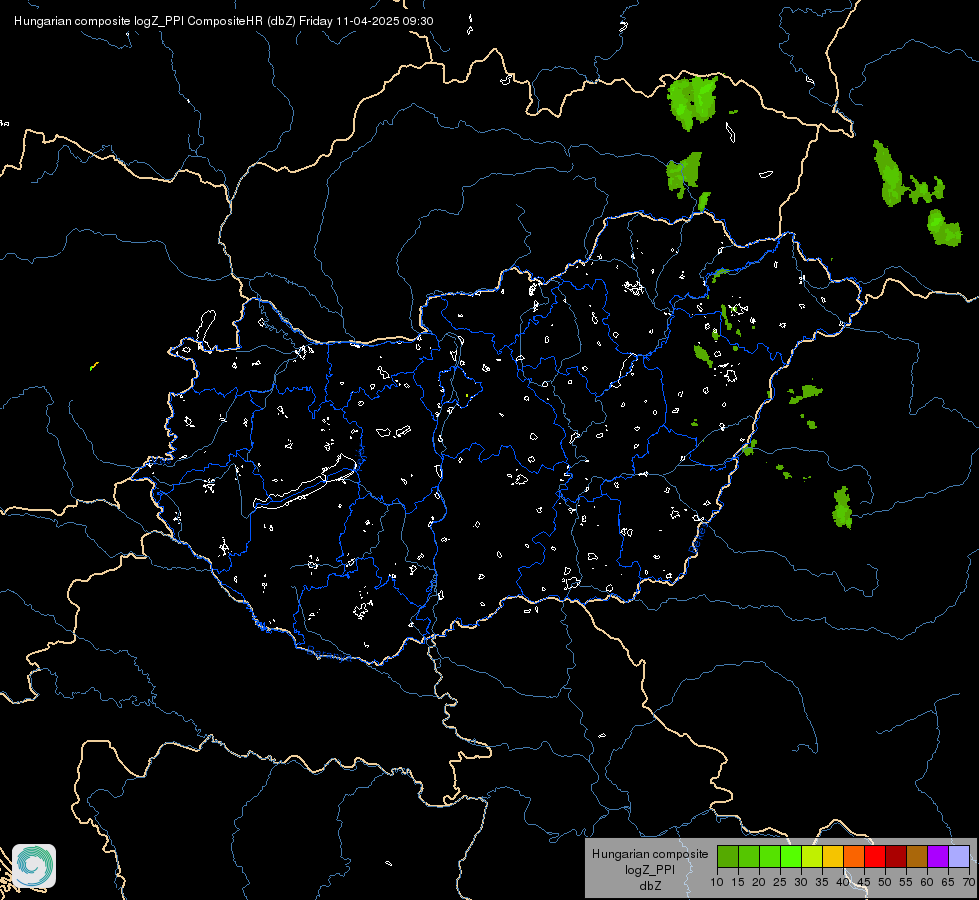Click the 'Hungarian composite' legend label

coord(650,854)
